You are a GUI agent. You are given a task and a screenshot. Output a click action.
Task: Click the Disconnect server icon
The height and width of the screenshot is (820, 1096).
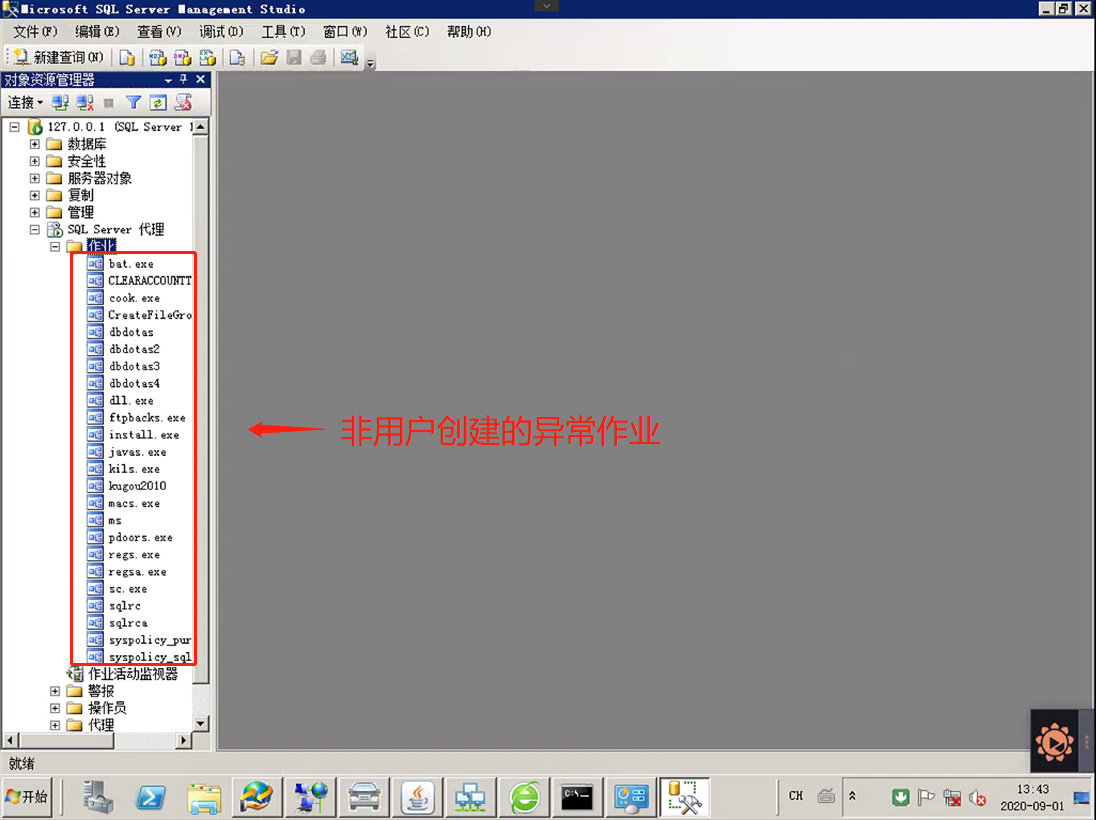85,103
